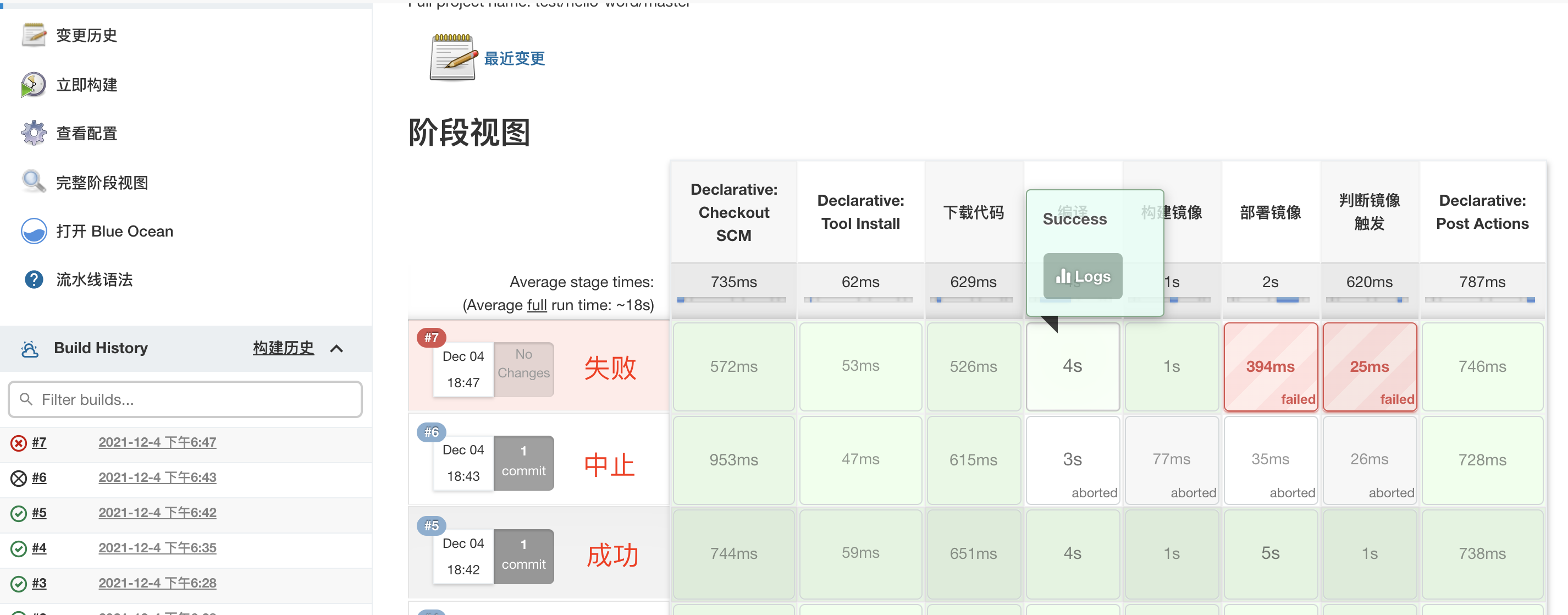The height and width of the screenshot is (615, 1568).
Task: Open build #5 link in history
Action: [39, 513]
